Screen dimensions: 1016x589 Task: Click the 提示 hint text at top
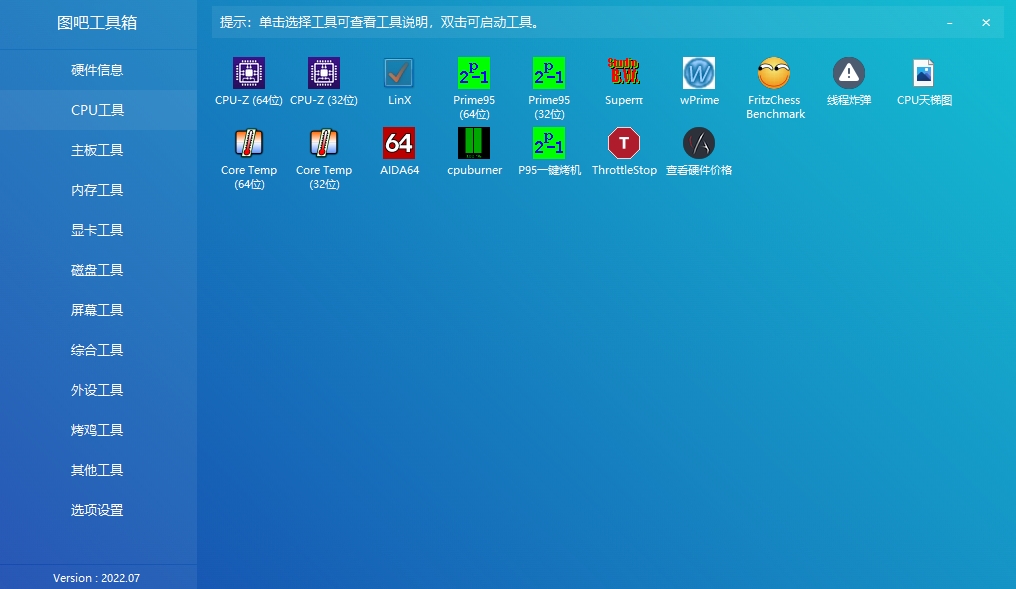tap(380, 23)
